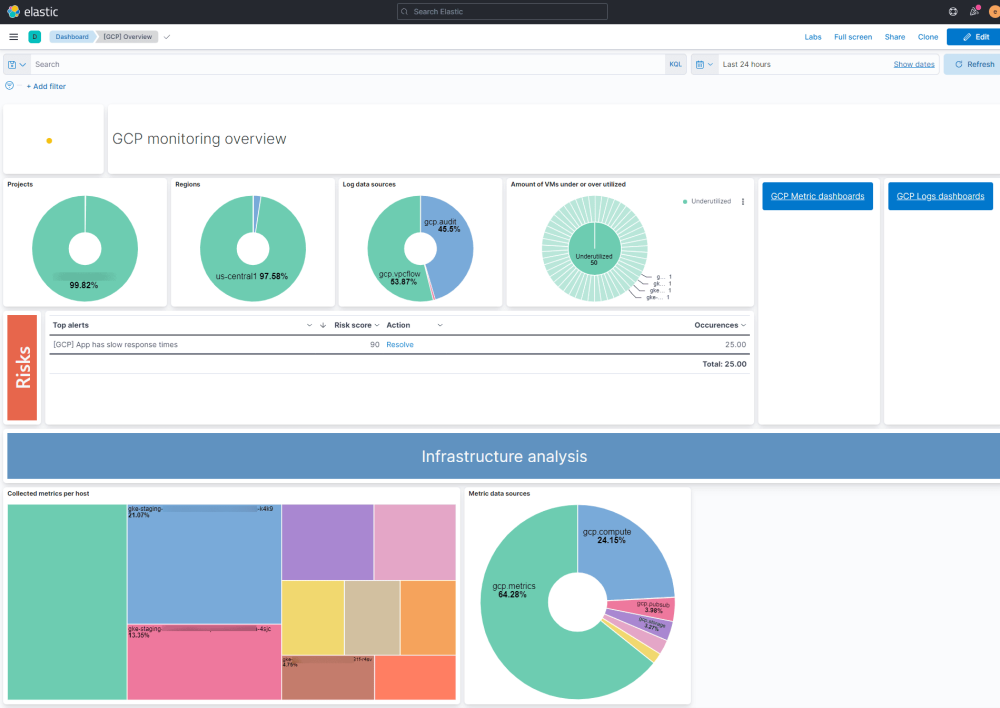Screen dimensions: 1000x708
Task: Open the user avatar menu
Action: pos(993,12)
